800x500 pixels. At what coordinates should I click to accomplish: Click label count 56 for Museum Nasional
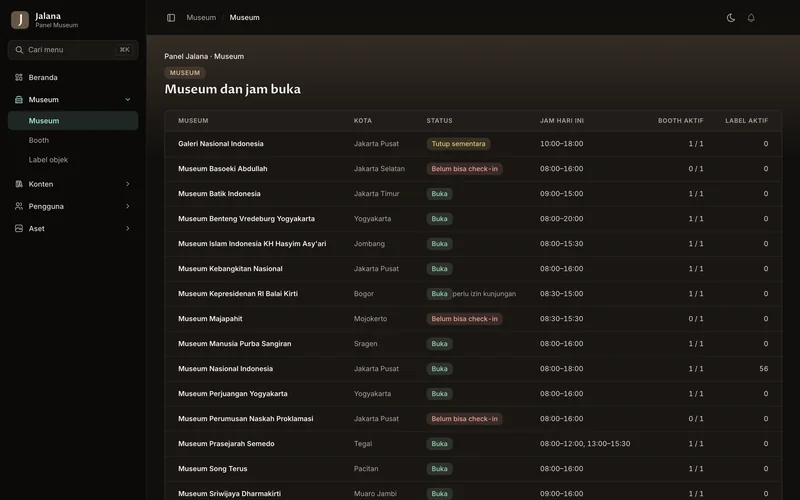click(x=763, y=369)
